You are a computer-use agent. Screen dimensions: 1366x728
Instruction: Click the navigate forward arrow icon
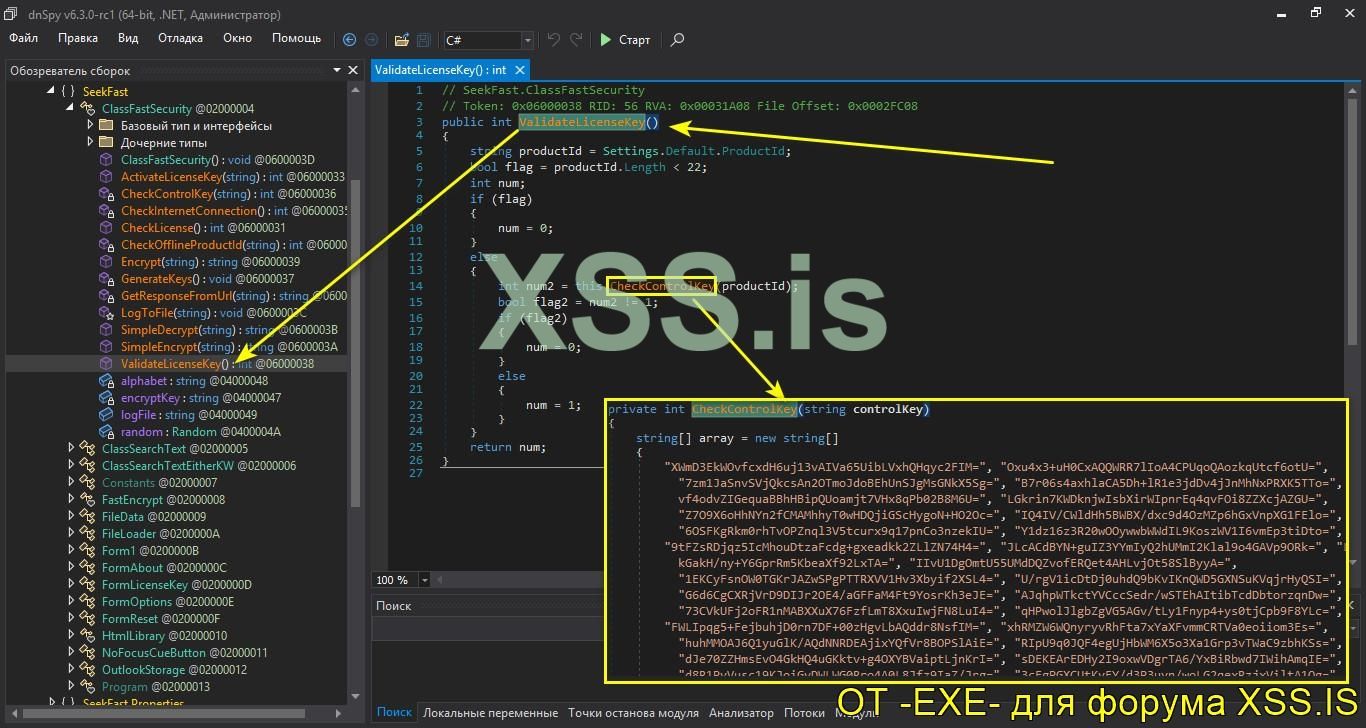tap(372, 40)
